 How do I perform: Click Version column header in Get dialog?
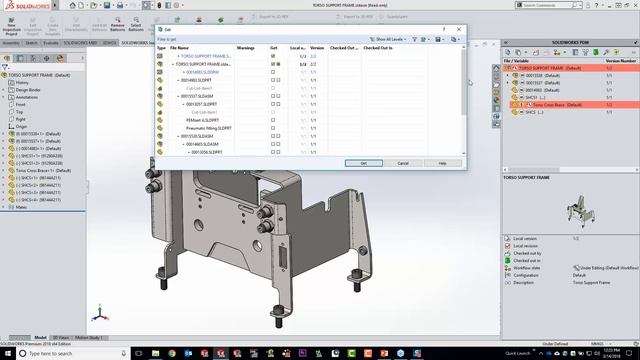click(x=317, y=48)
